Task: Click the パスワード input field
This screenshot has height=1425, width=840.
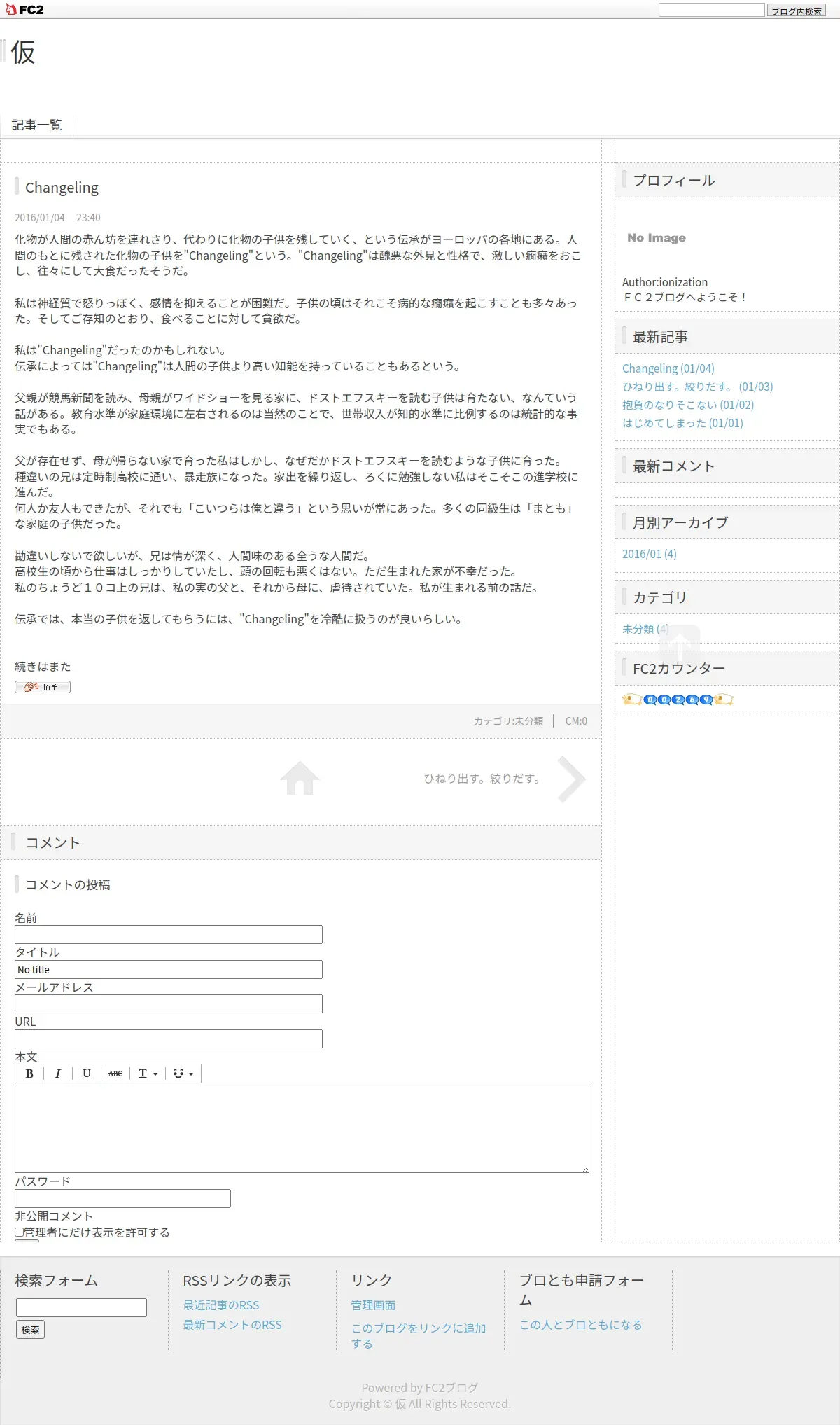Action: click(x=122, y=1198)
